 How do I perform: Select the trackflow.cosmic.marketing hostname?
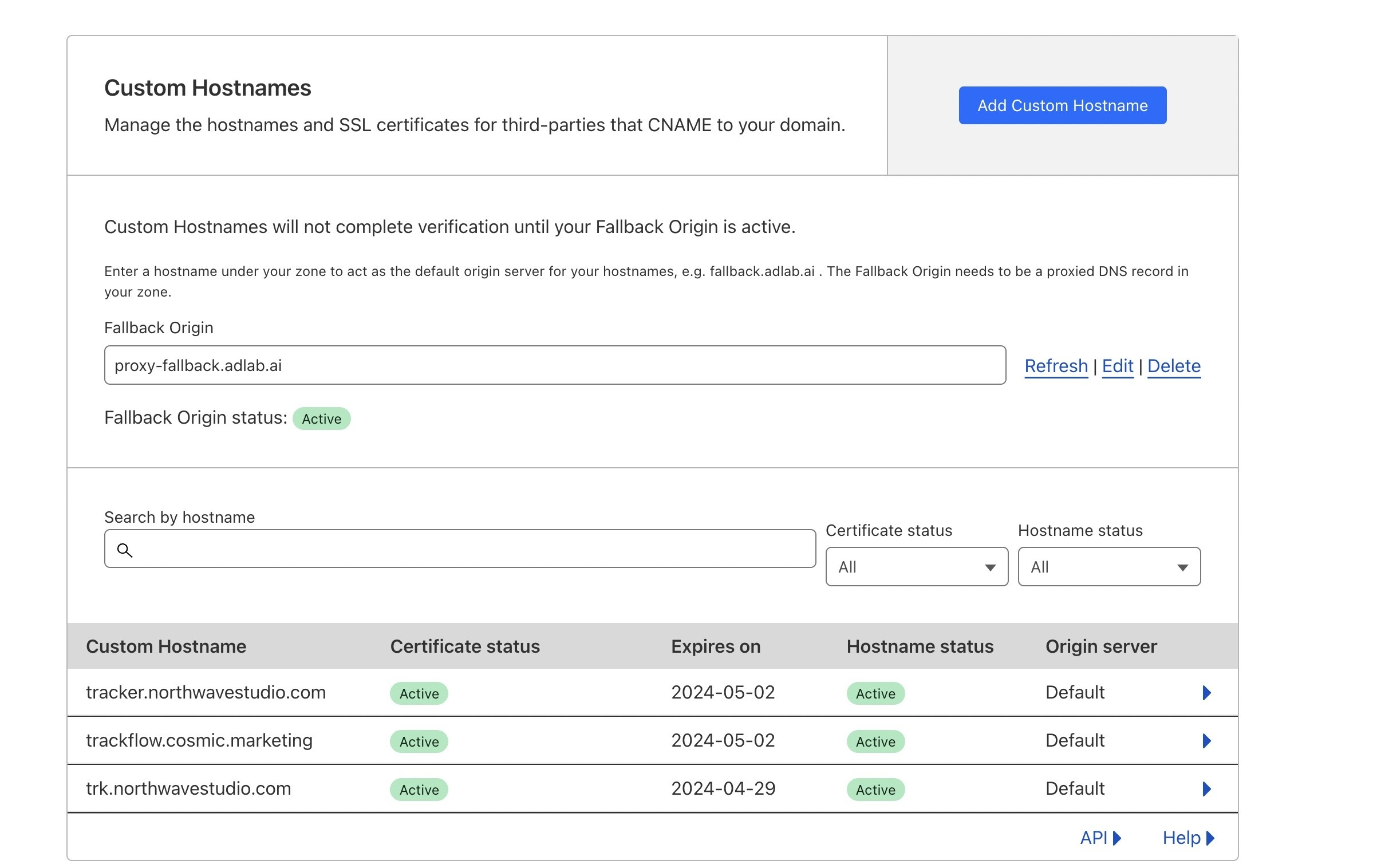(199, 741)
